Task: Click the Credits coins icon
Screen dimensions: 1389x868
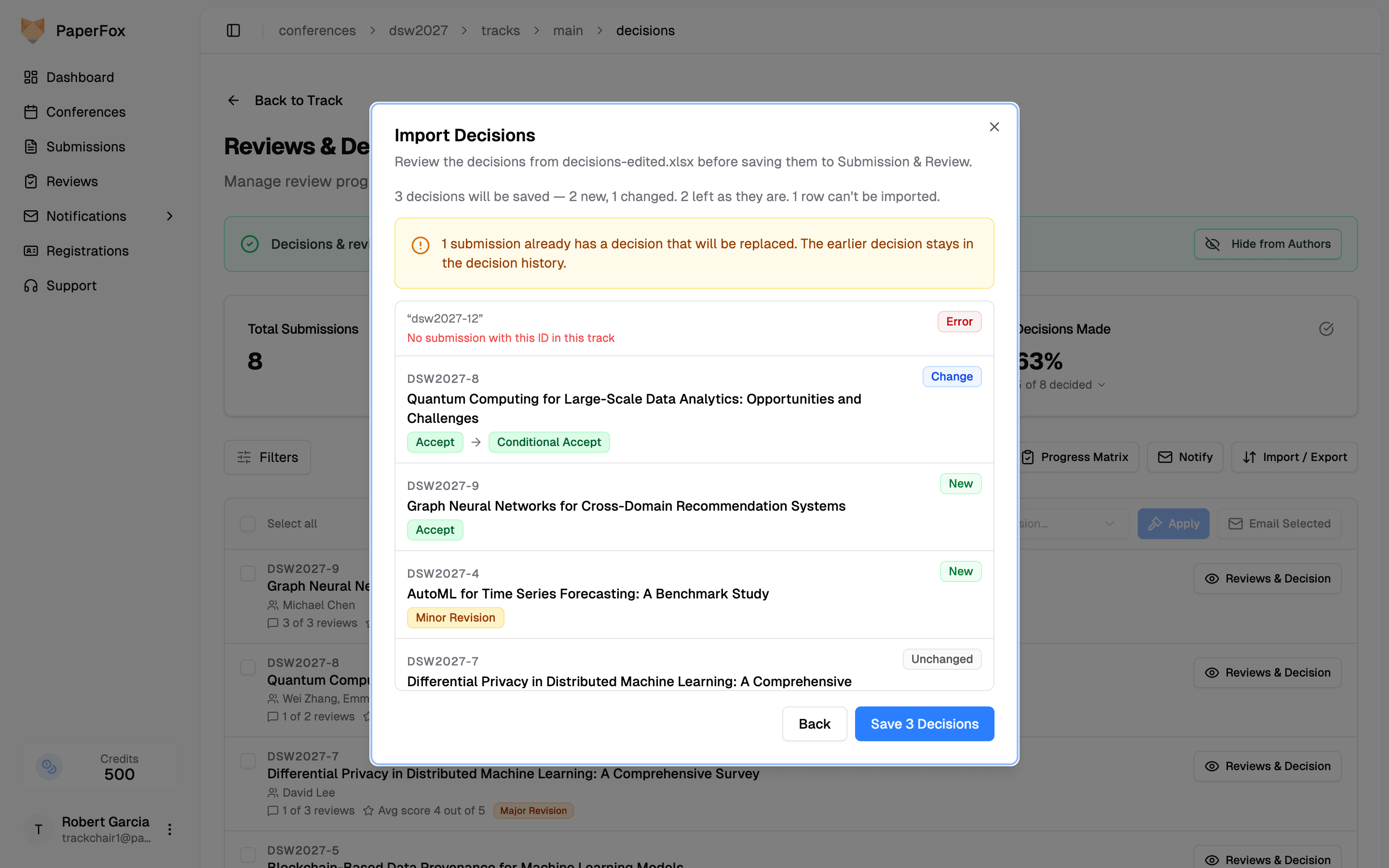Action: coord(49,767)
